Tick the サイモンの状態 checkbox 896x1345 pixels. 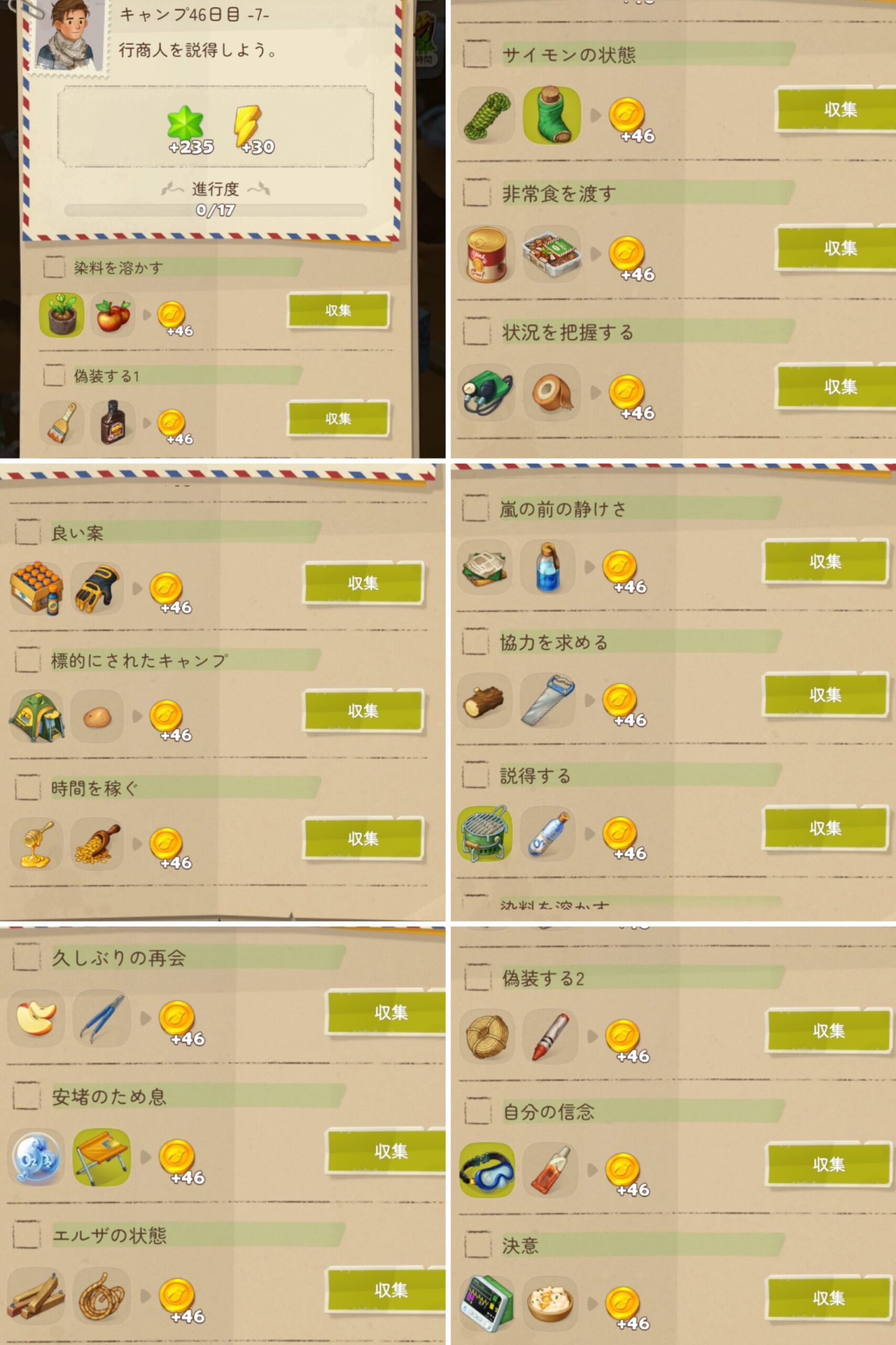(x=476, y=54)
